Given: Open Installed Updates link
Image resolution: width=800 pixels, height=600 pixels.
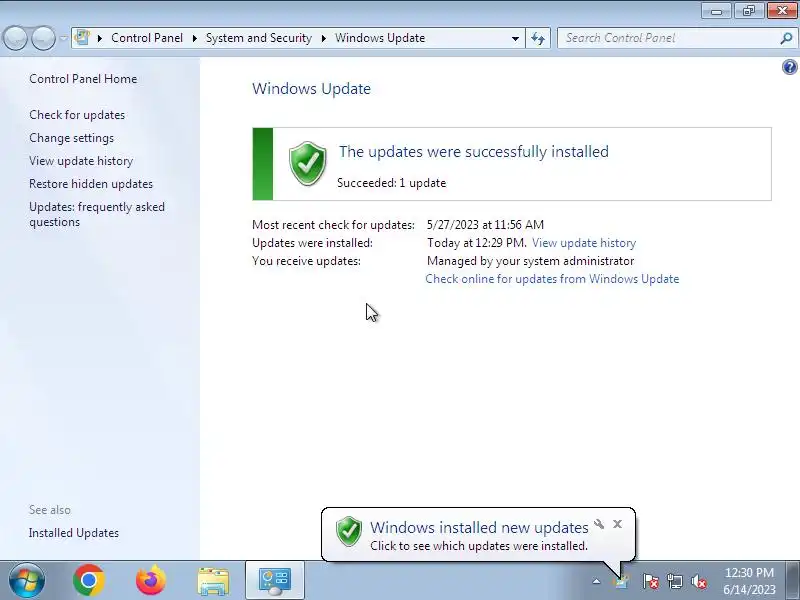Looking at the screenshot, I should pos(74,533).
